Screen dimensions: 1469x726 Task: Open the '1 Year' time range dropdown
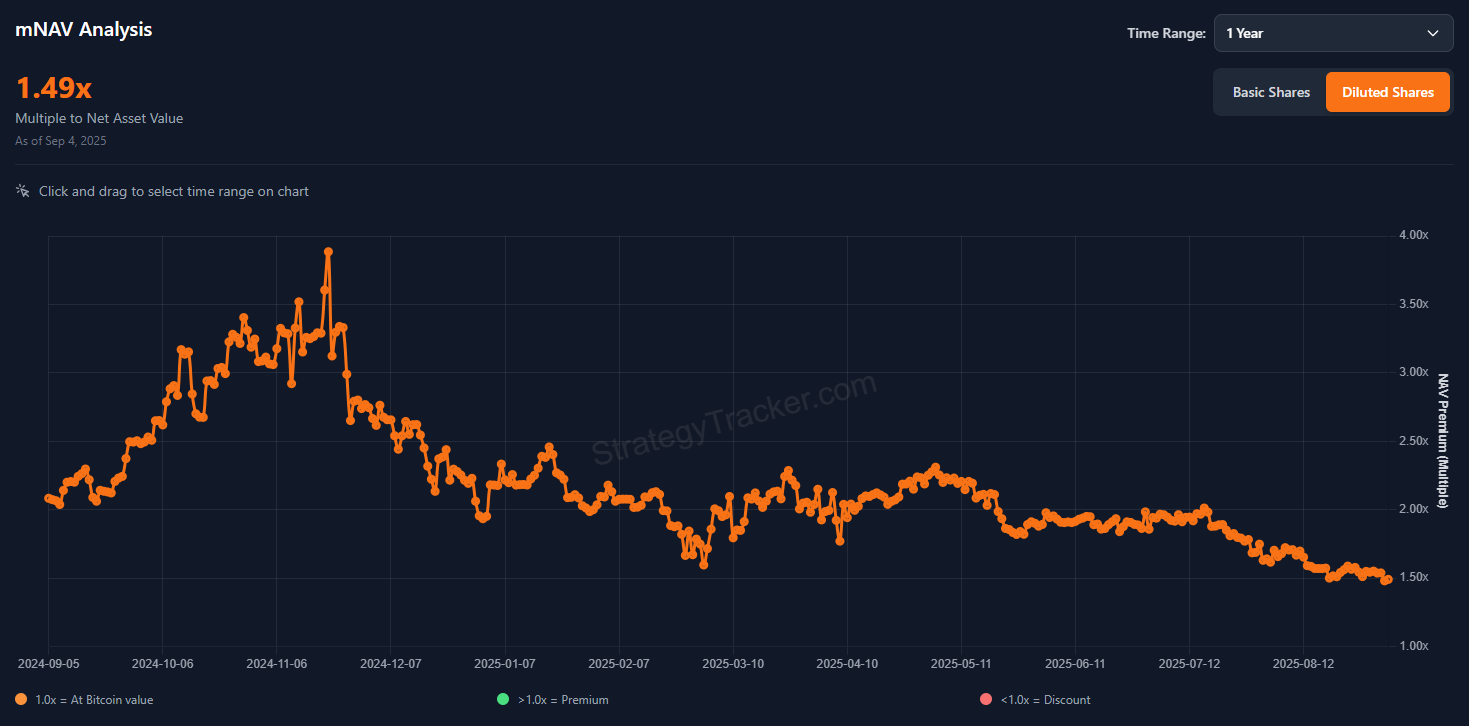[1333, 33]
